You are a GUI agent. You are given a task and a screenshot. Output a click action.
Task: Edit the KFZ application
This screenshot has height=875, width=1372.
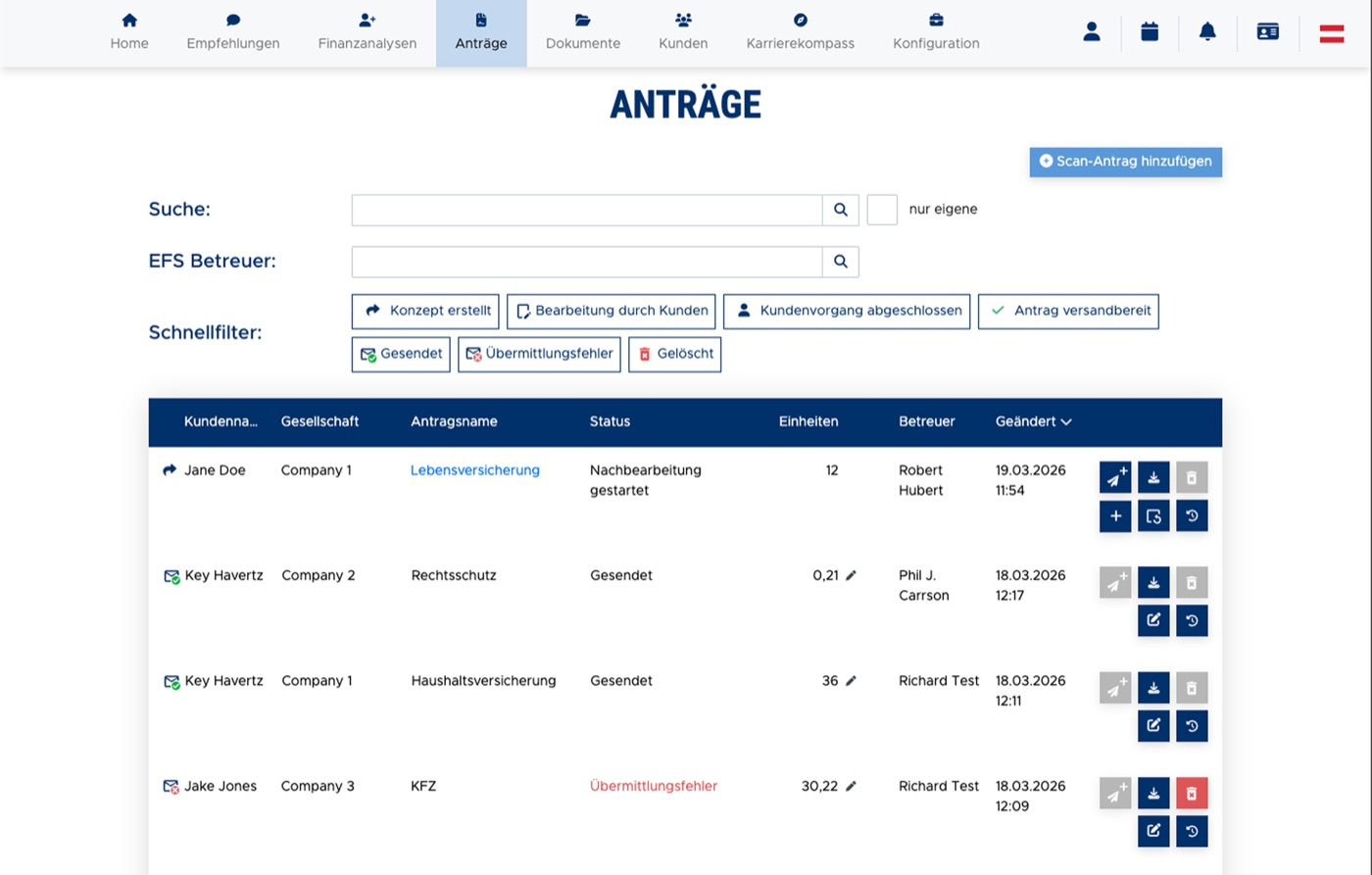click(x=1153, y=831)
